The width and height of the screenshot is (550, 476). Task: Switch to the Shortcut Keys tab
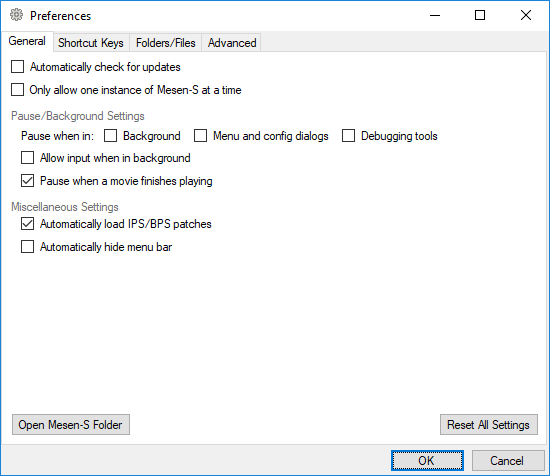[91, 43]
